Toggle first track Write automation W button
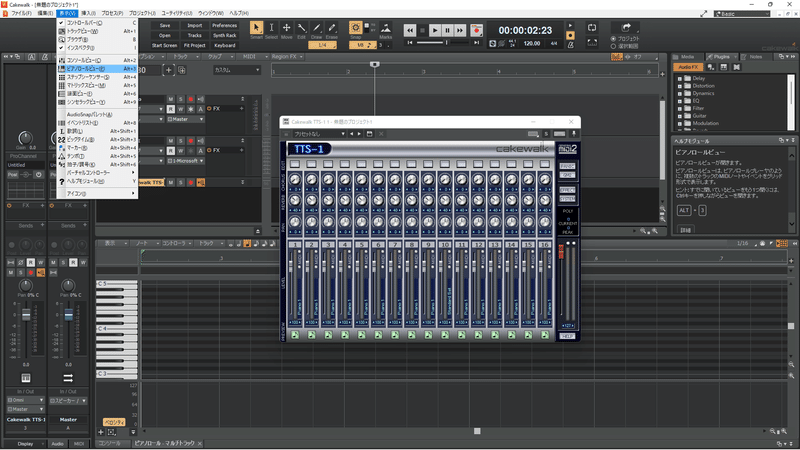 pos(181,109)
